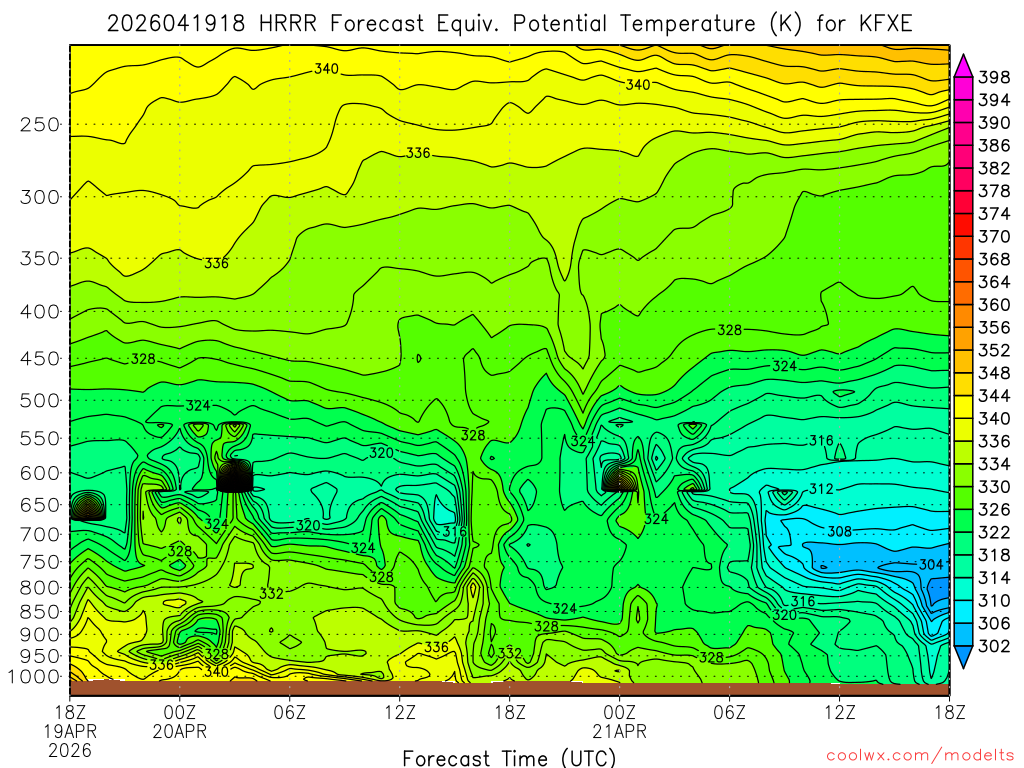Click the 398 colorbar value
Viewport: 1024px width, 768px height.
coord(994,78)
